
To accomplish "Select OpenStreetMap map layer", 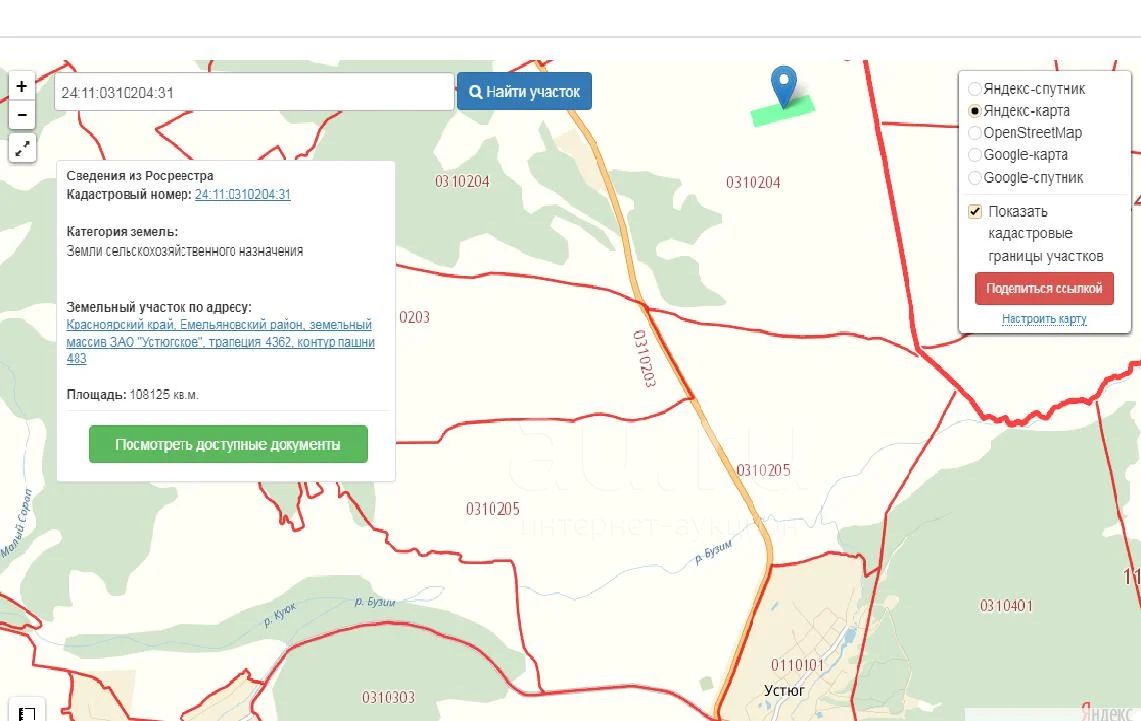I will [974, 133].
